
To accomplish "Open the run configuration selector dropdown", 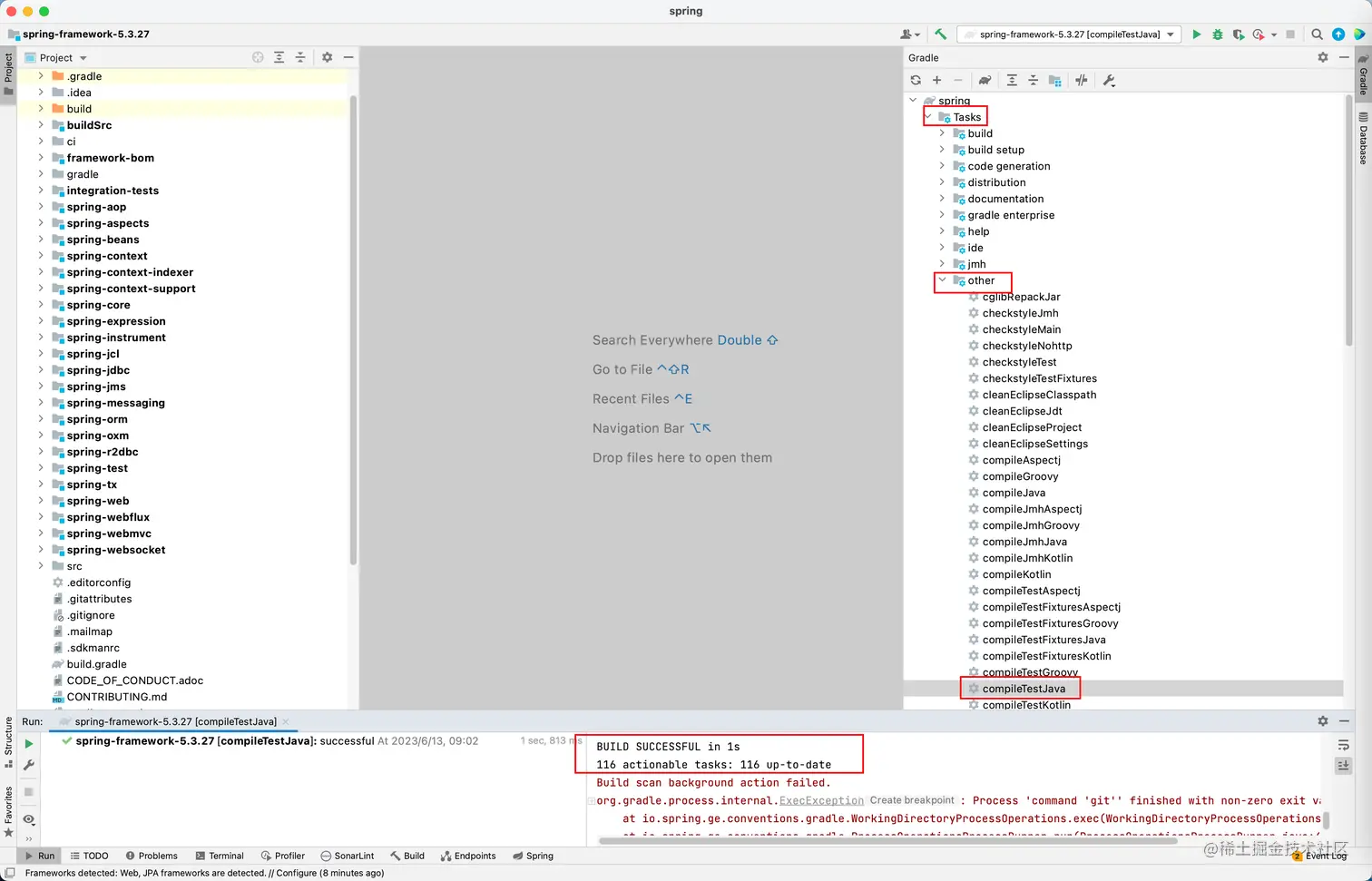I will [x=1070, y=34].
